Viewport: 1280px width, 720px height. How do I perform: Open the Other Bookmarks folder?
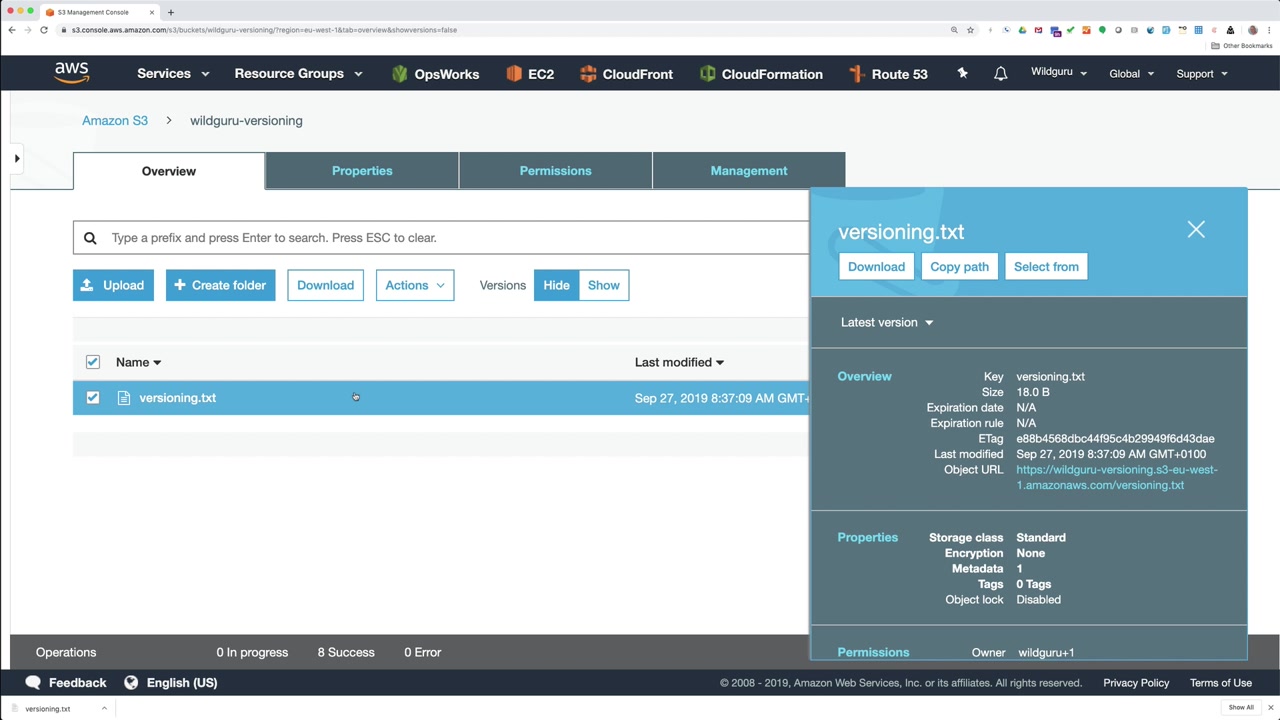pyautogui.click(x=1241, y=46)
